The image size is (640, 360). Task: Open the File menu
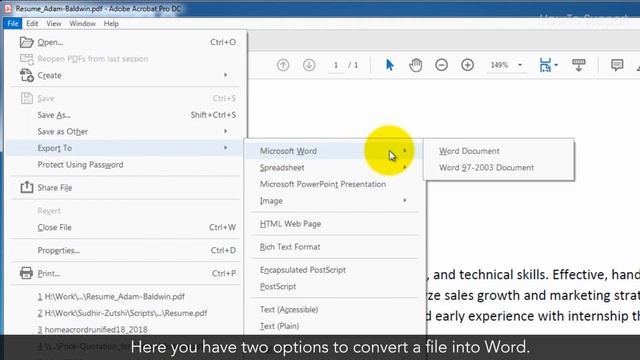(x=13, y=23)
